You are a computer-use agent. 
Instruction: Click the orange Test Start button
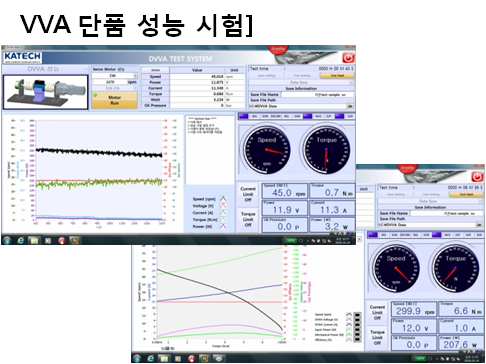point(337,76)
